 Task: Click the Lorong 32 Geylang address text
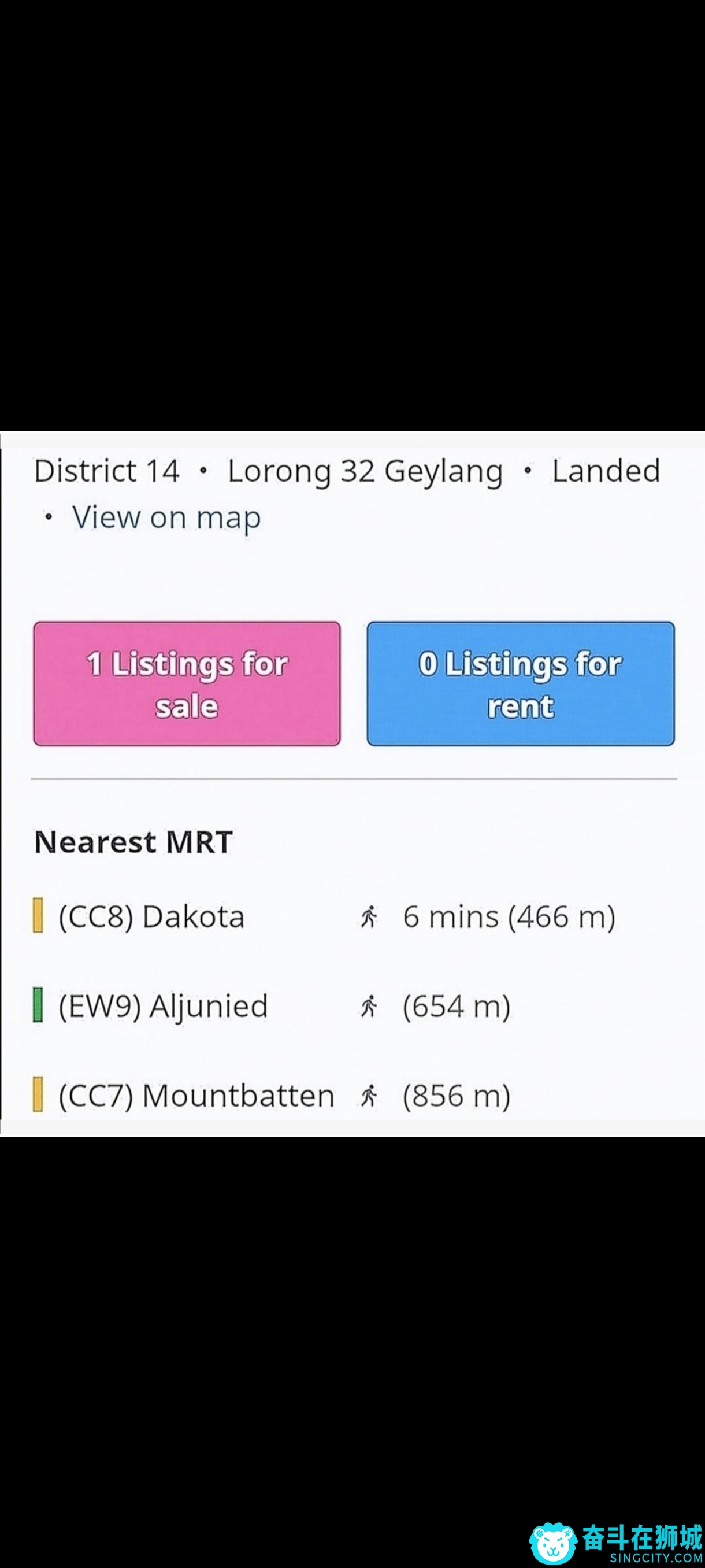pos(365,472)
